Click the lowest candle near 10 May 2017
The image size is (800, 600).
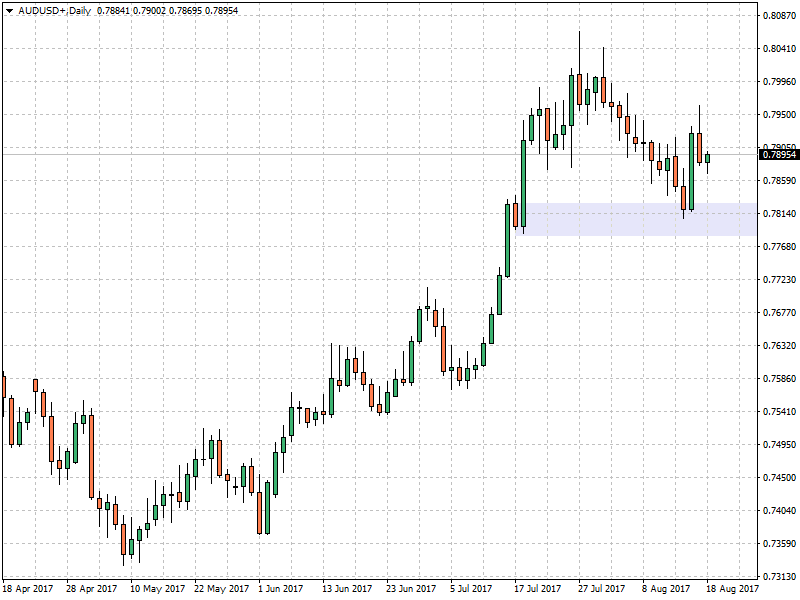[x=124, y=540]
